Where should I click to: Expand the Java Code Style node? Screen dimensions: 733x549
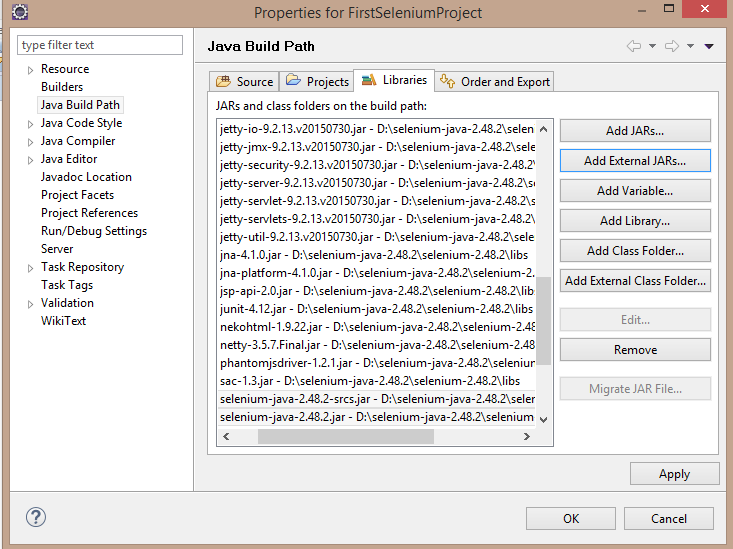click(30, 124)
